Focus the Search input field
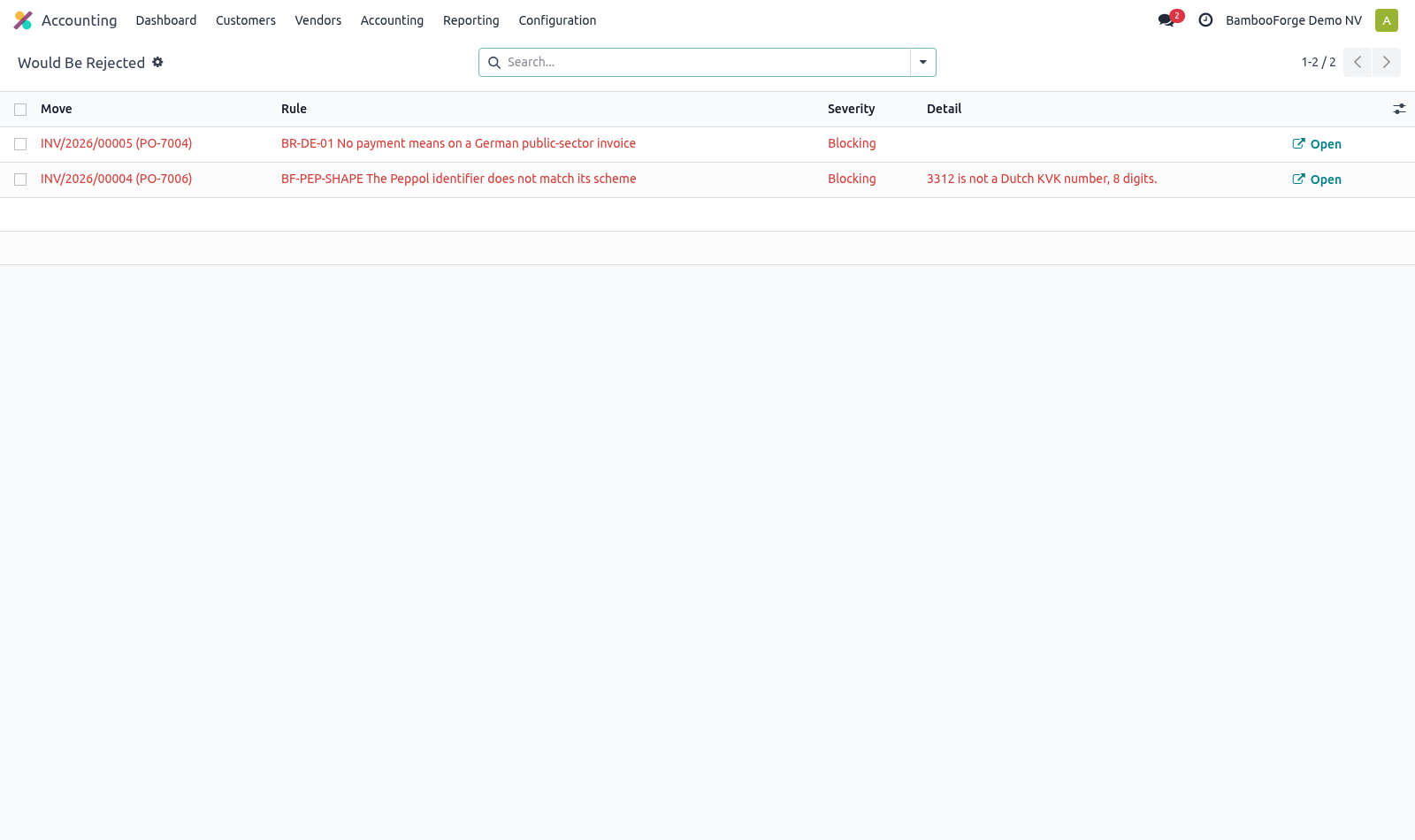 [706, 62]
